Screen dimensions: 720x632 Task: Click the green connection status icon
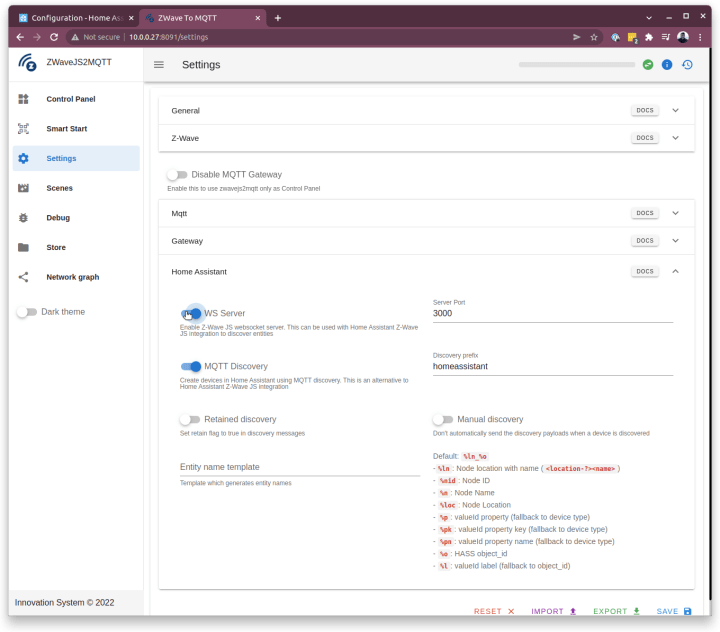click(x=647, y=65)
